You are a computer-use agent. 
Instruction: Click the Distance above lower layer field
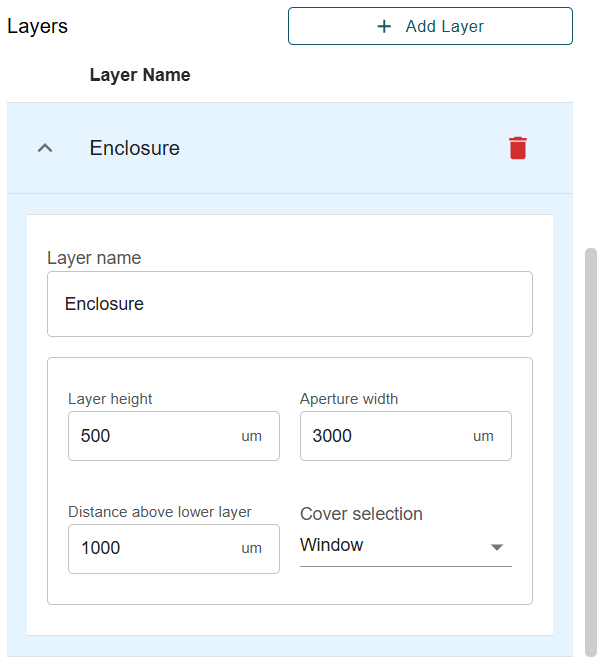150,548
